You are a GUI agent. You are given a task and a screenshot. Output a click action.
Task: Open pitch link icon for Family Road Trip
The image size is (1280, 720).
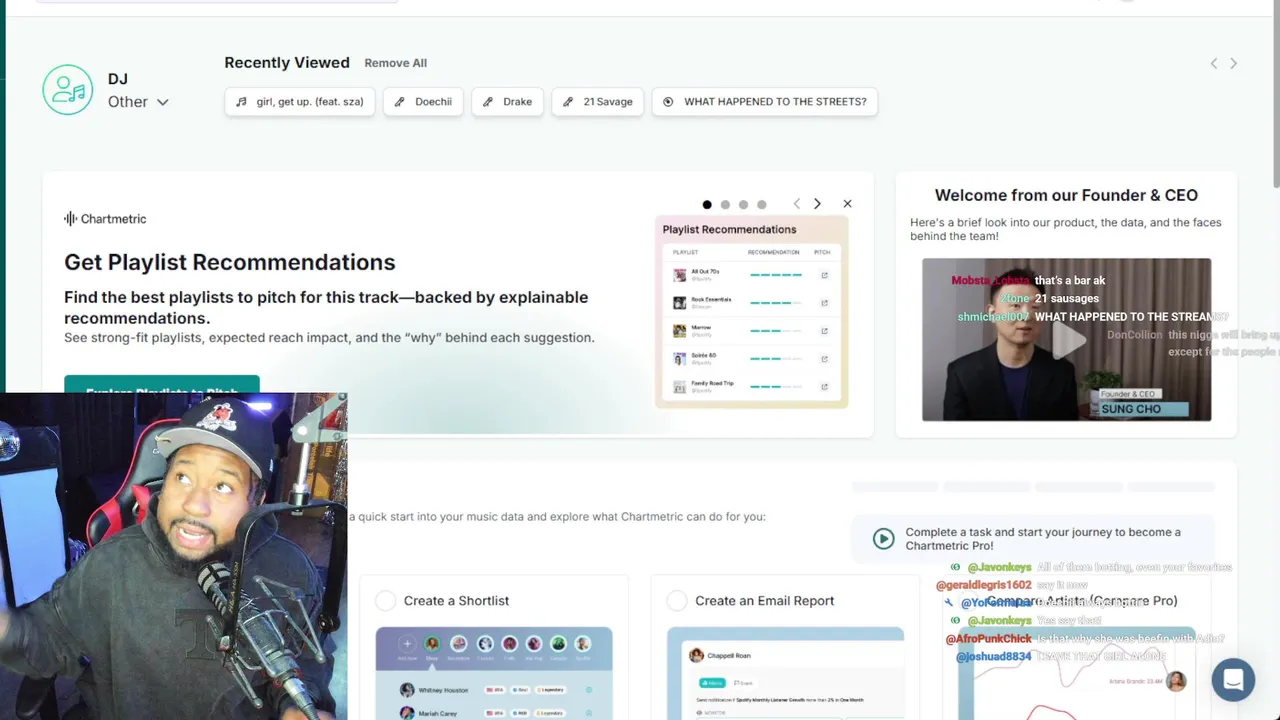coord(825,386)
